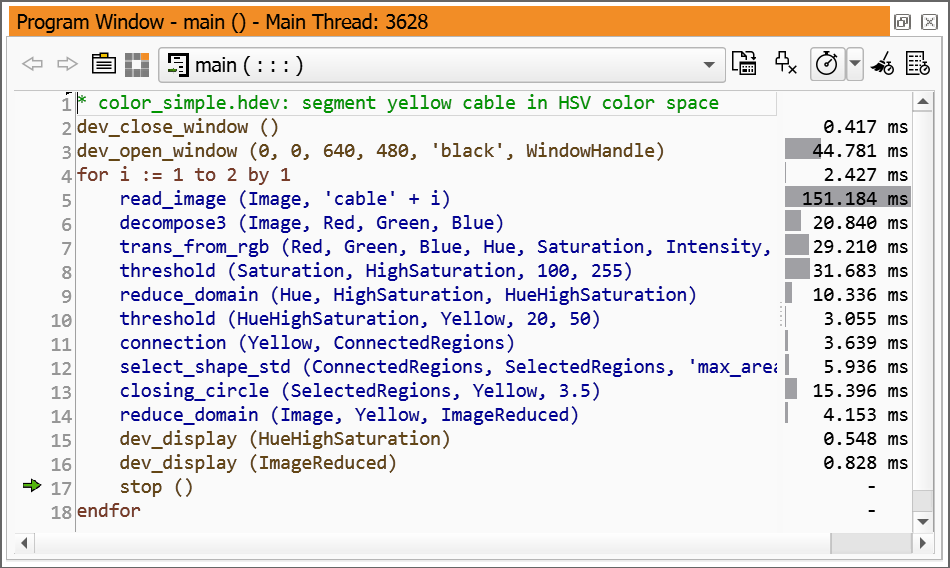Toggle the profiler stopwatch button
950x568 pixels.
826,64
